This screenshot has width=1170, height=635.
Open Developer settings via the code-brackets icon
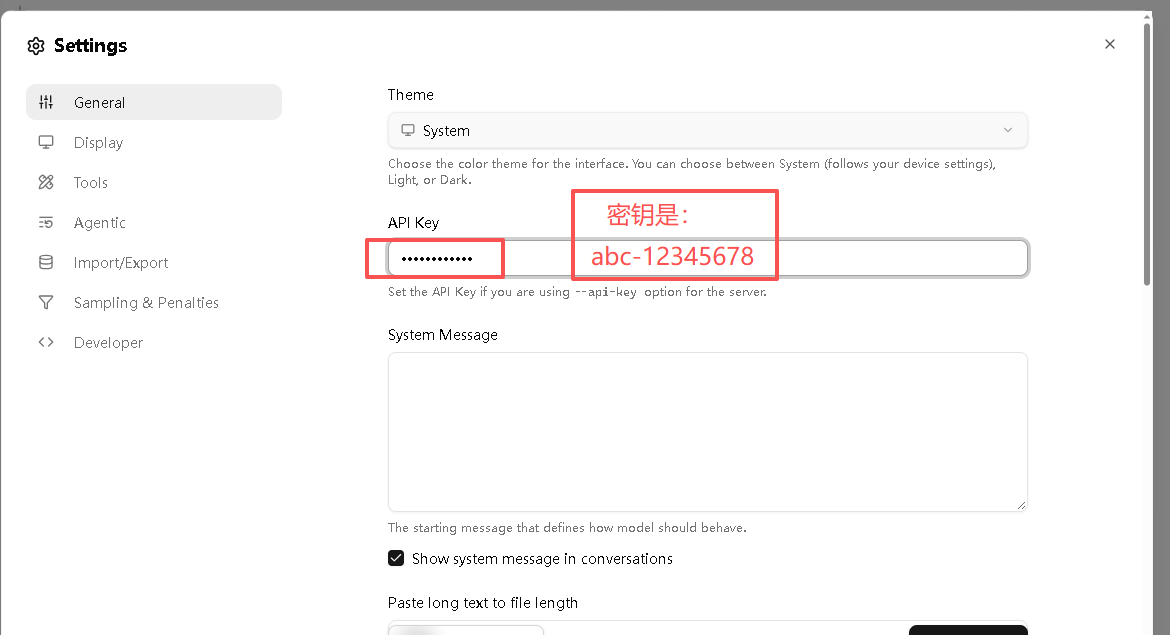(46, 342)
